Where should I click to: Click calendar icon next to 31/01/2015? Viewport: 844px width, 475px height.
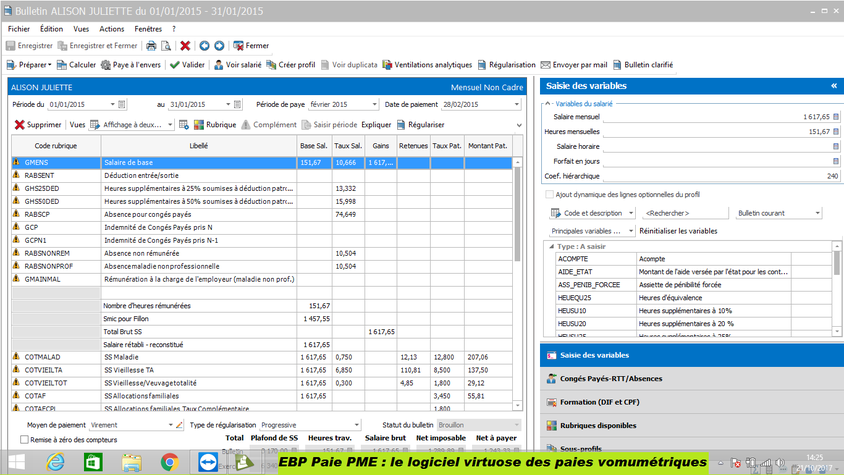click(237, 104)
